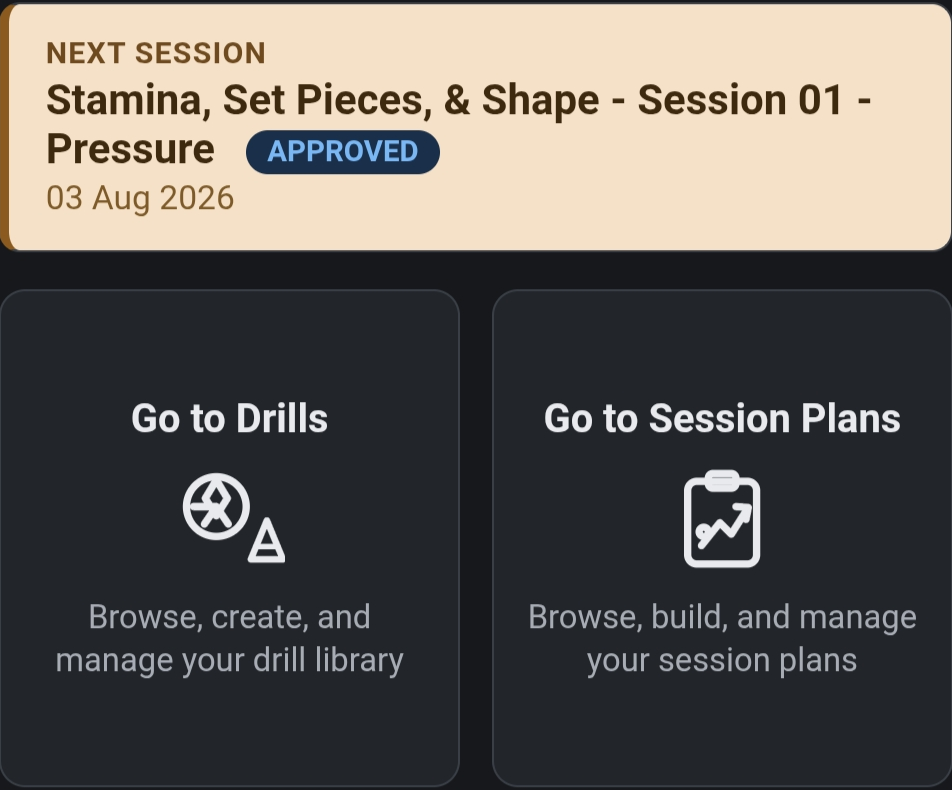
Task: Click the "Go to Drills" heading text
Action: click(x=230, y=418)
